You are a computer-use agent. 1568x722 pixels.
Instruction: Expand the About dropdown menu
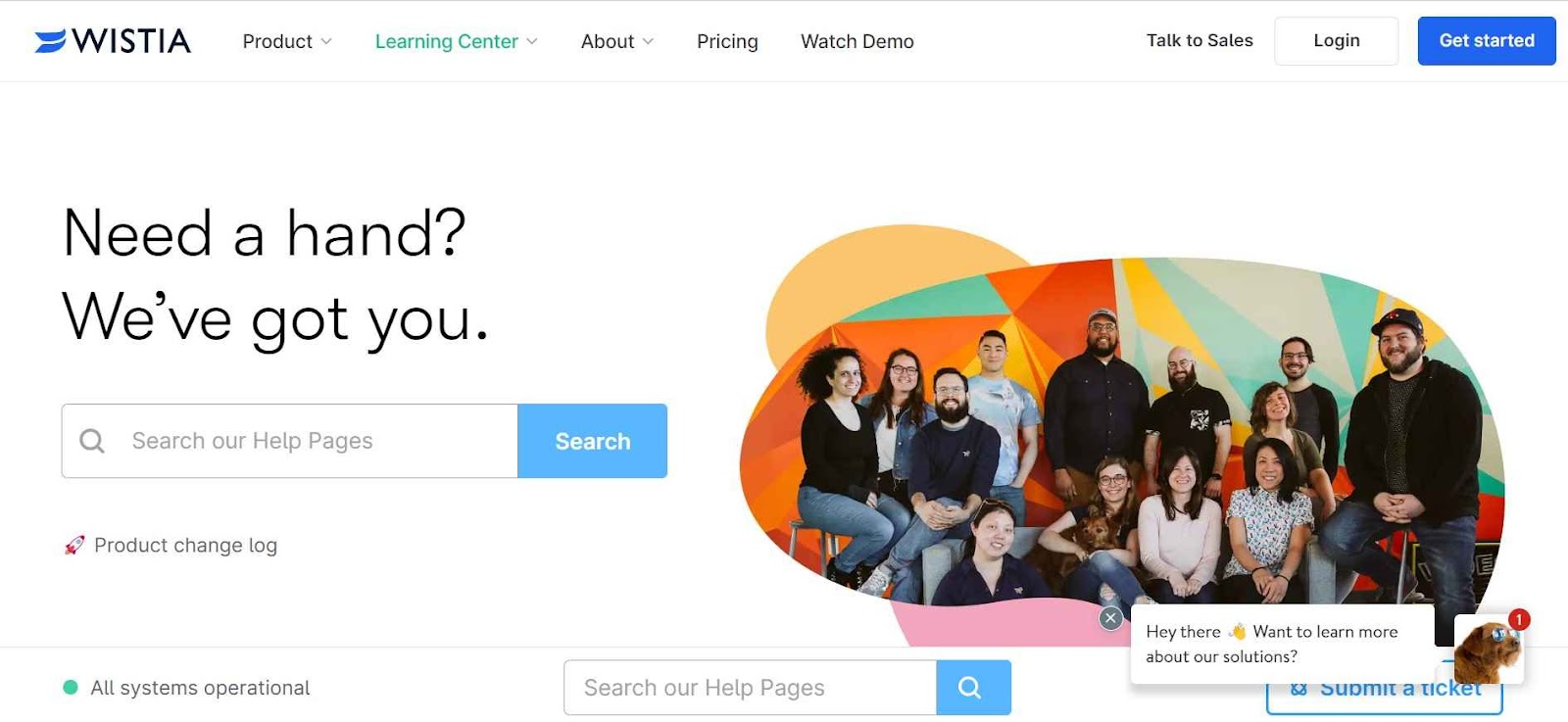617,41
